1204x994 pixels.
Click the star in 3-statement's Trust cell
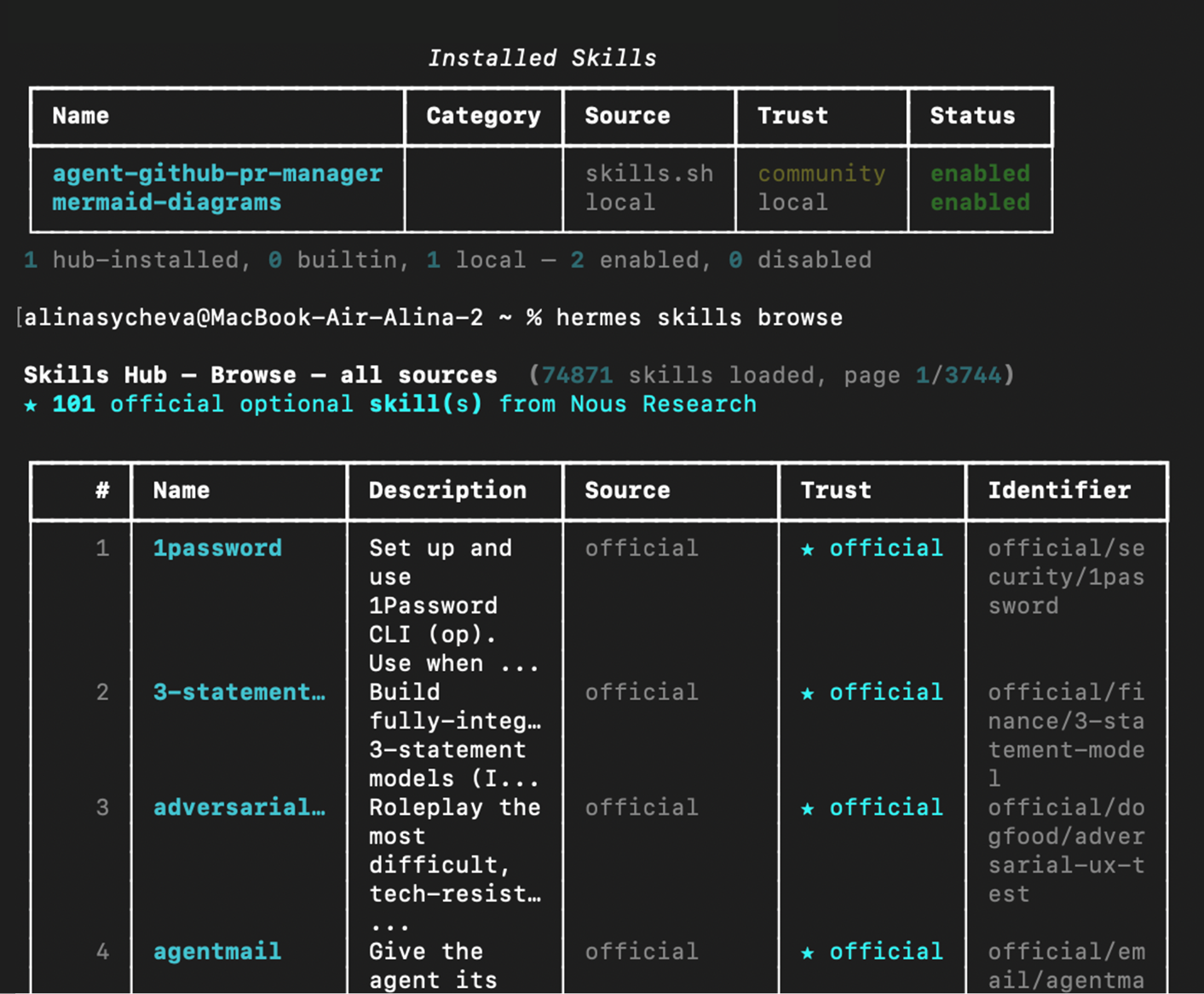pos(808,693)
